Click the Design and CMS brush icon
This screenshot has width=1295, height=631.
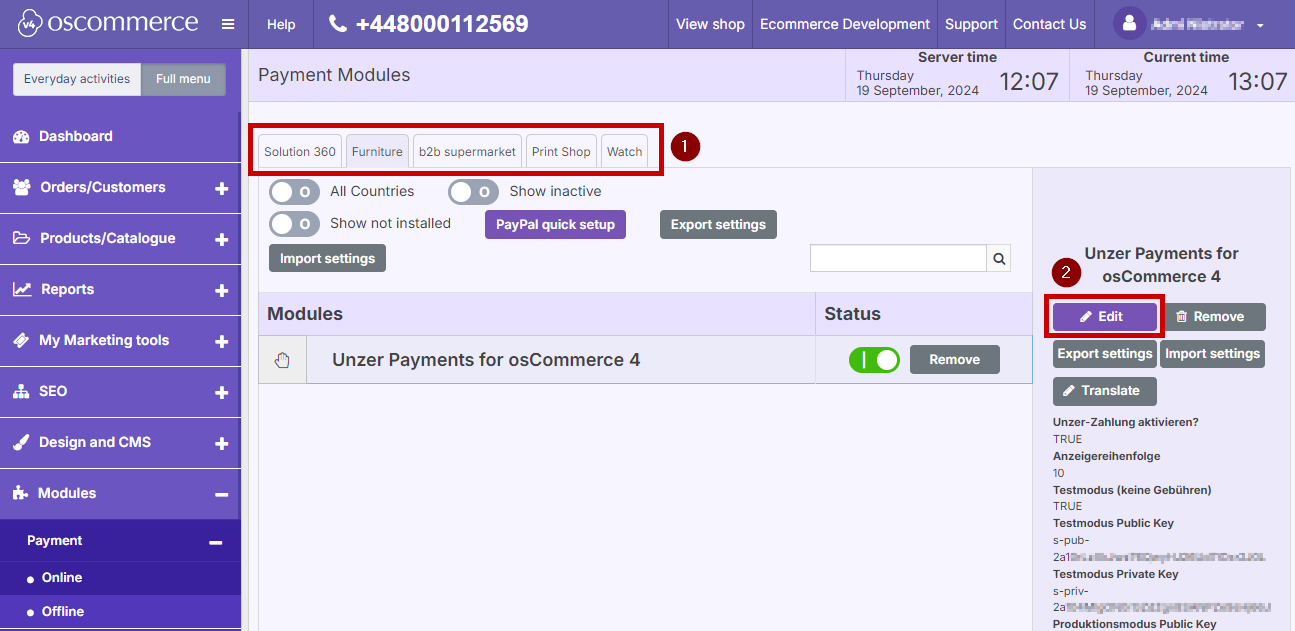pyautogui.click(x=21, y=443)
